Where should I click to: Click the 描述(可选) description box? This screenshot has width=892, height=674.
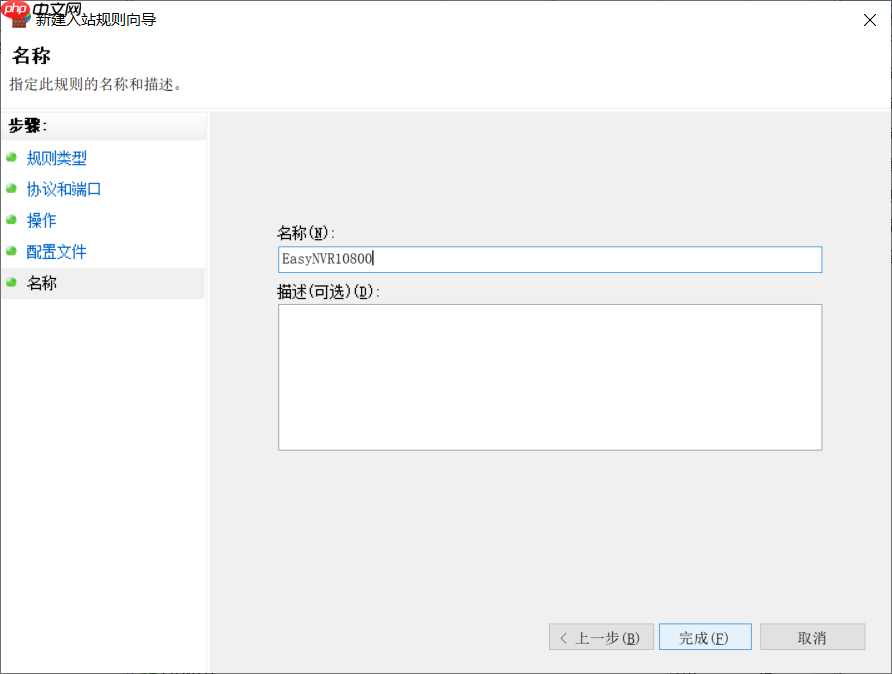(x=550, y=377)
